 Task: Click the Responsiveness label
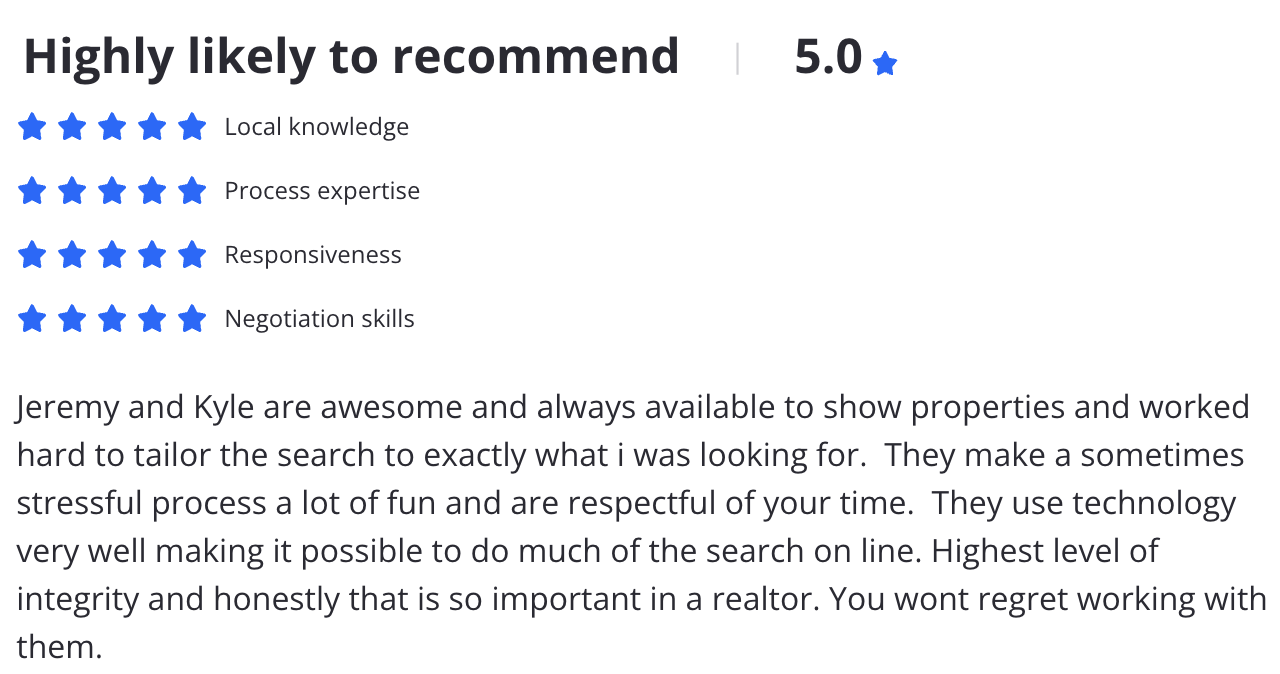tap(313, 255)
